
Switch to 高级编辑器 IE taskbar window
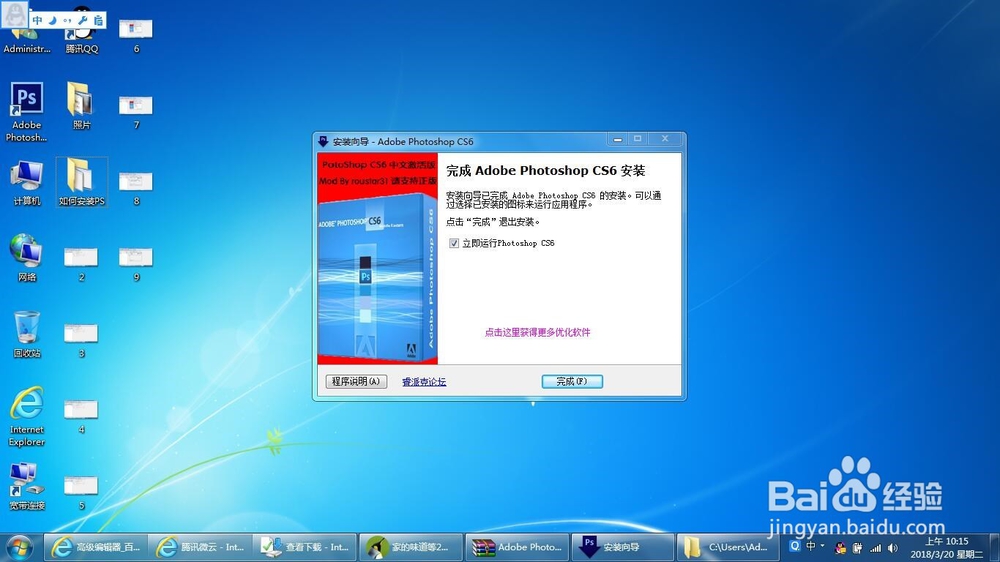[x=96, y=547]
